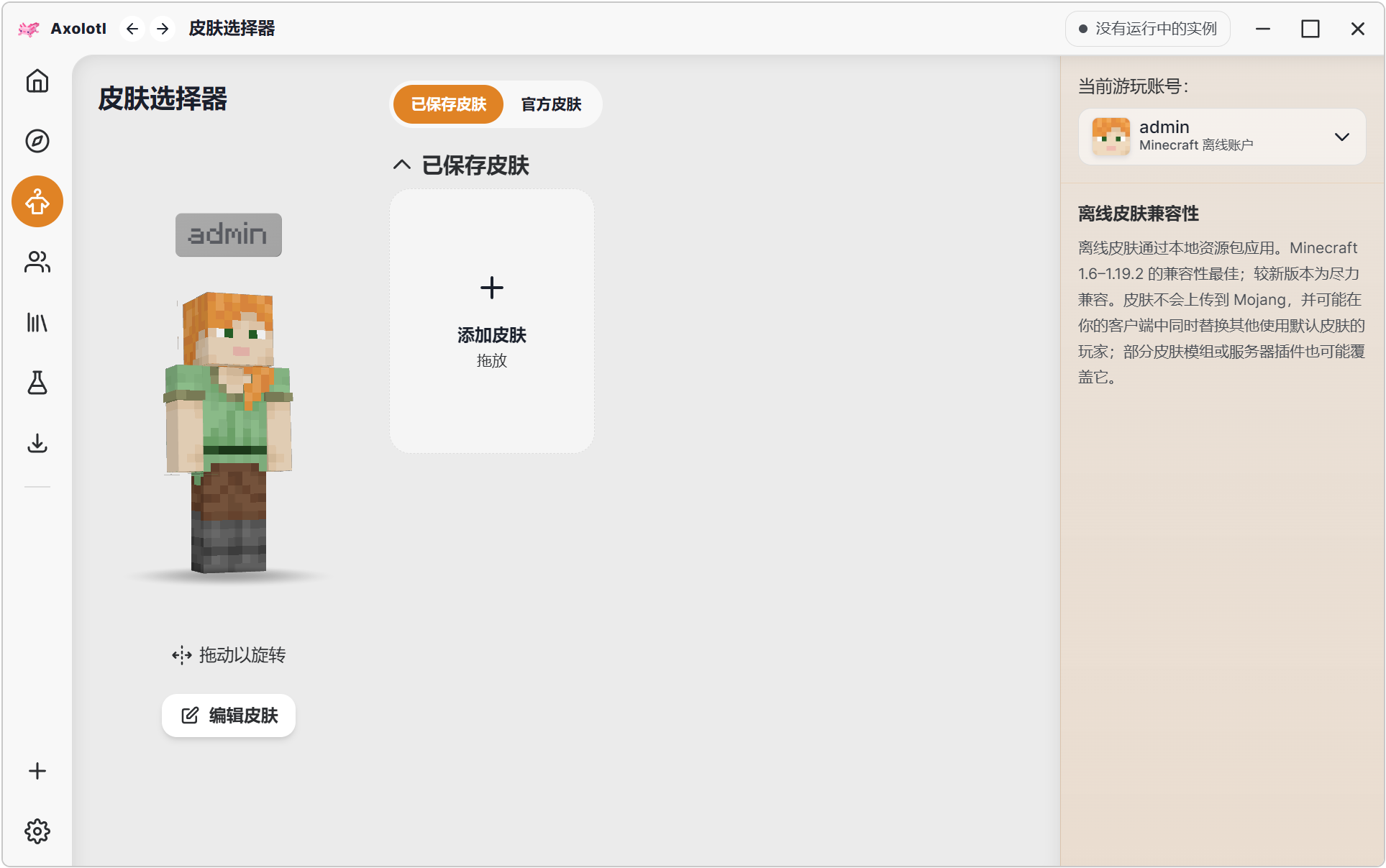Open the Home page in sidebar

tap(37, 81)
